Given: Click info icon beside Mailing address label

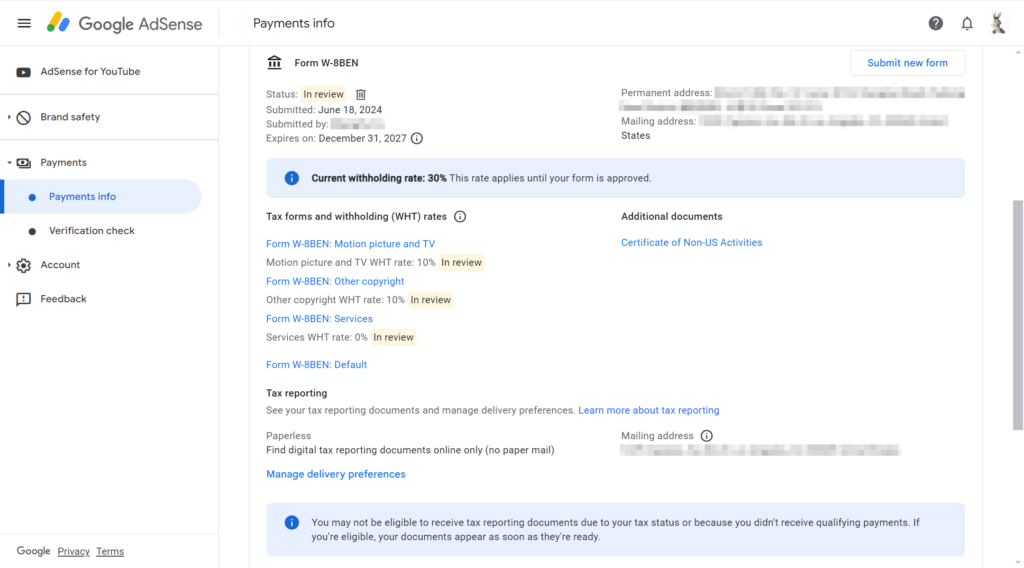Looking at the screenshot, I should pyautogui.click(x=707, y=436).
